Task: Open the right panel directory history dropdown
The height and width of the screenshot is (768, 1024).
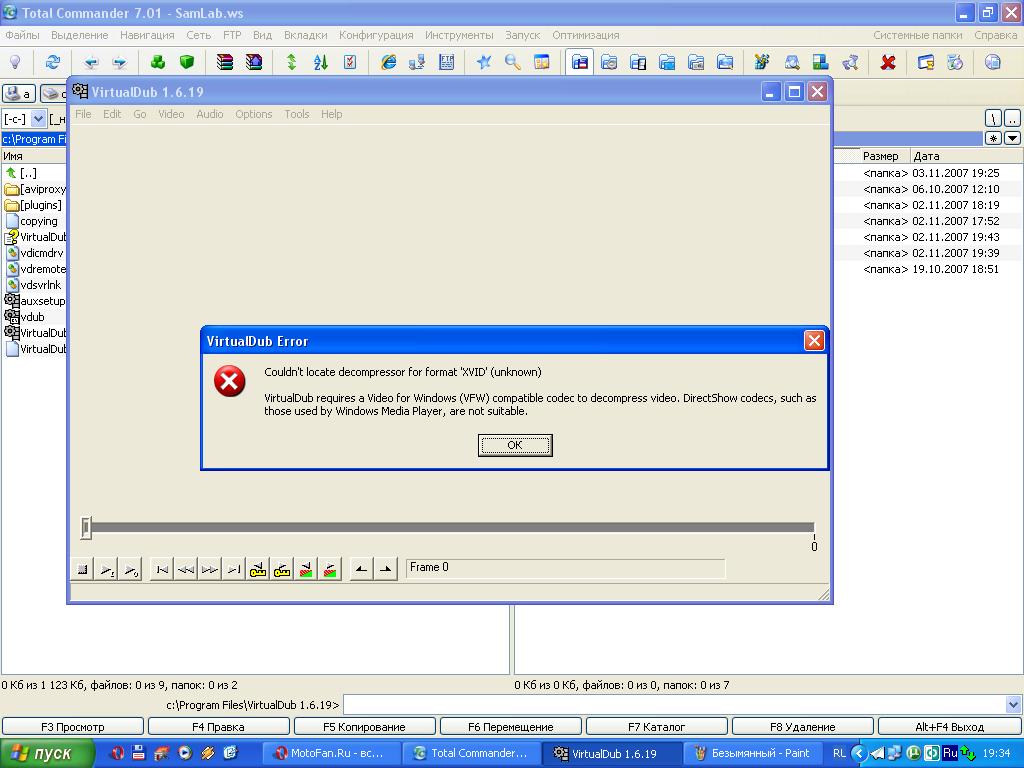Action: click(1012, 138)
